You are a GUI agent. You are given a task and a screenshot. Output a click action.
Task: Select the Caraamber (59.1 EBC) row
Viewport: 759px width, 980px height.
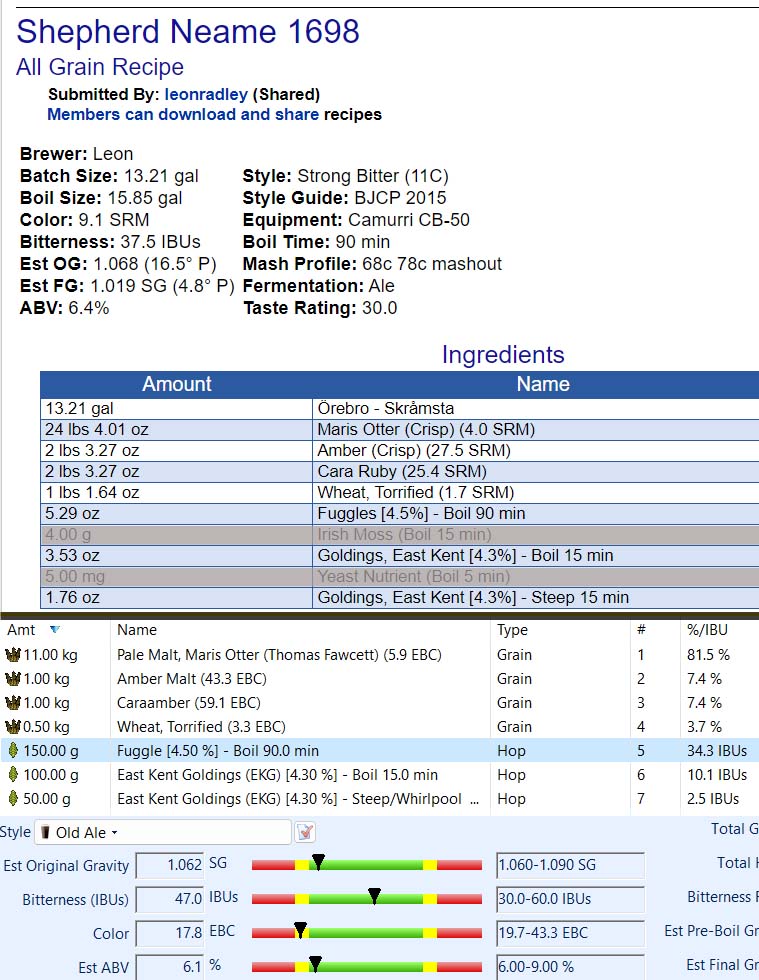(380, 702)
